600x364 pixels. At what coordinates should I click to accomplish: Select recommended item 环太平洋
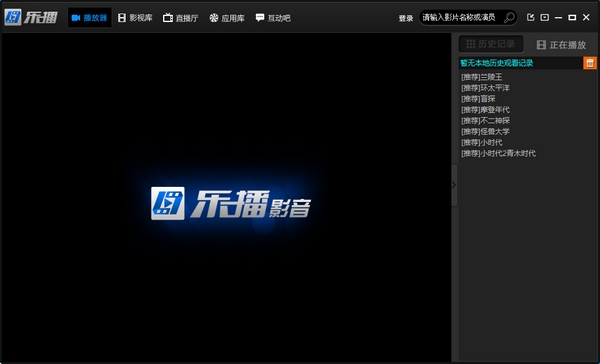pyautogui.click(x=485, y=88)
